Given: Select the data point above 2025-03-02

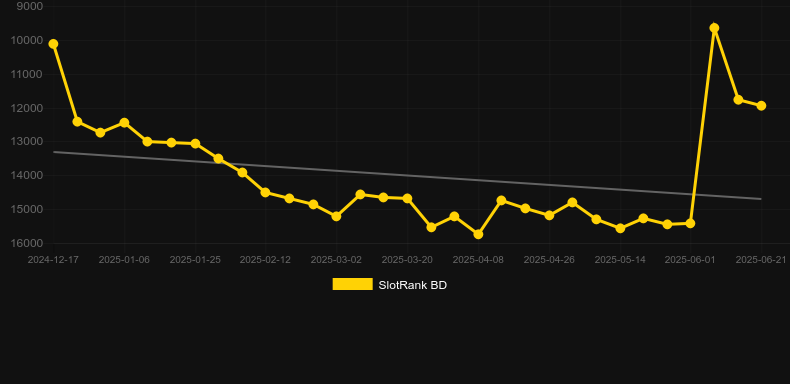Looking at the screenshot, I should [336, 216].
